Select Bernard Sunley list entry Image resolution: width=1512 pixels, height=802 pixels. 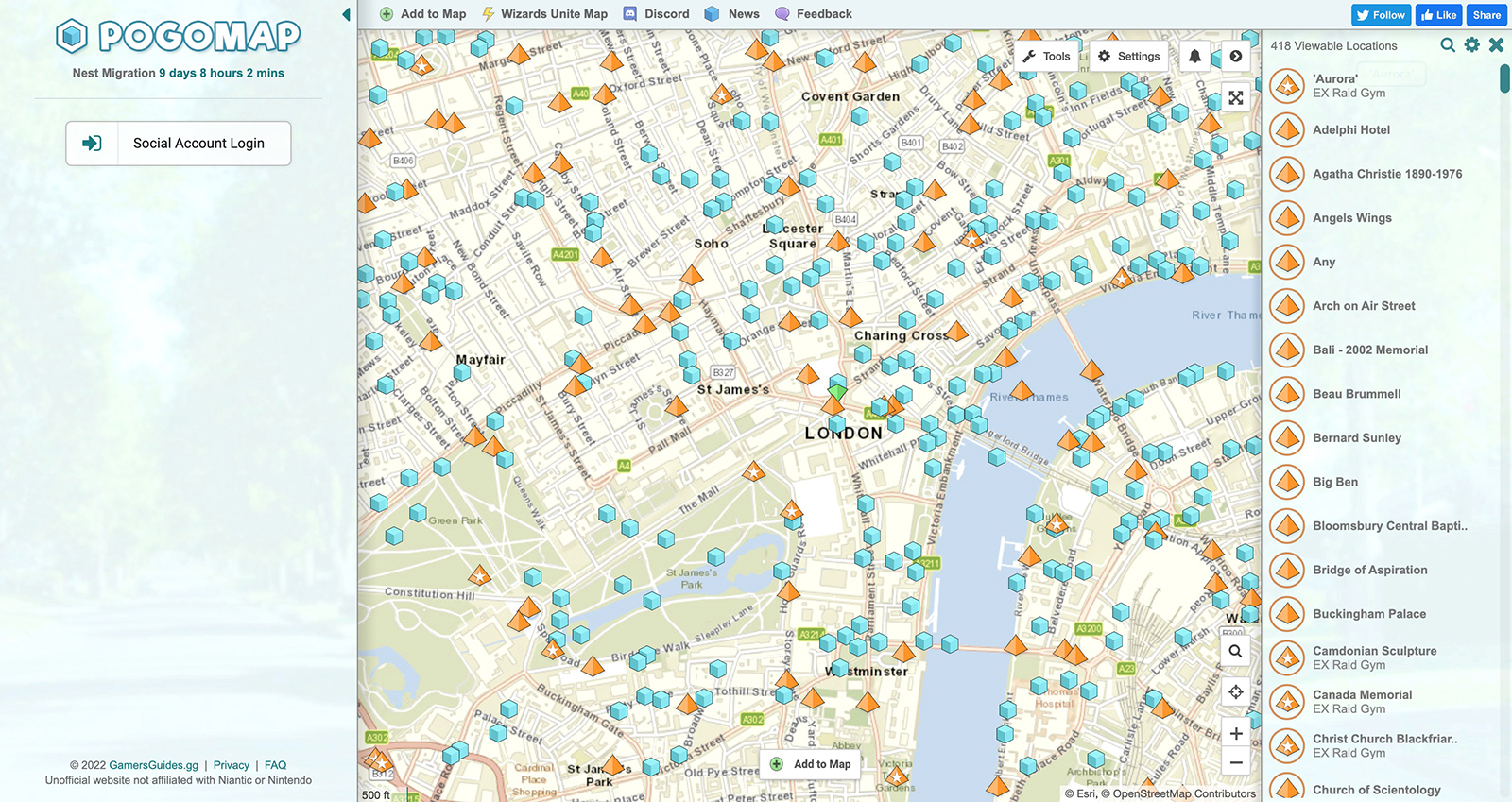[1382, 437]
